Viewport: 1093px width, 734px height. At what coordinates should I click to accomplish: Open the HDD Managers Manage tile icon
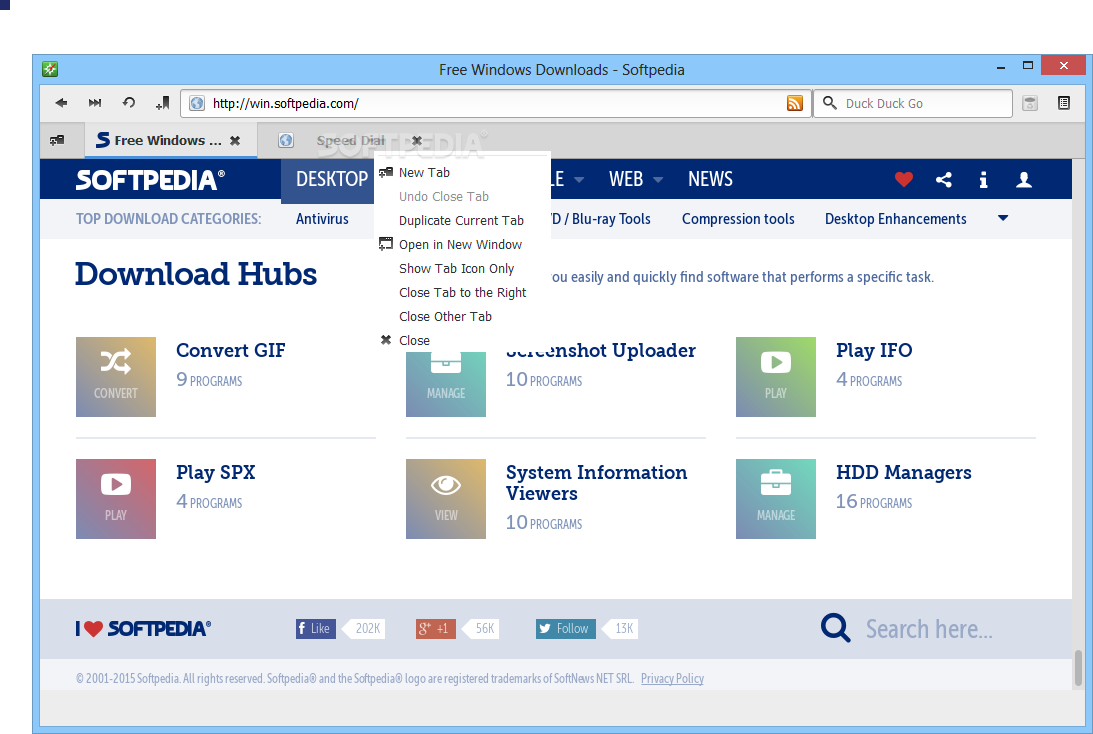click(x=776, y=499)
